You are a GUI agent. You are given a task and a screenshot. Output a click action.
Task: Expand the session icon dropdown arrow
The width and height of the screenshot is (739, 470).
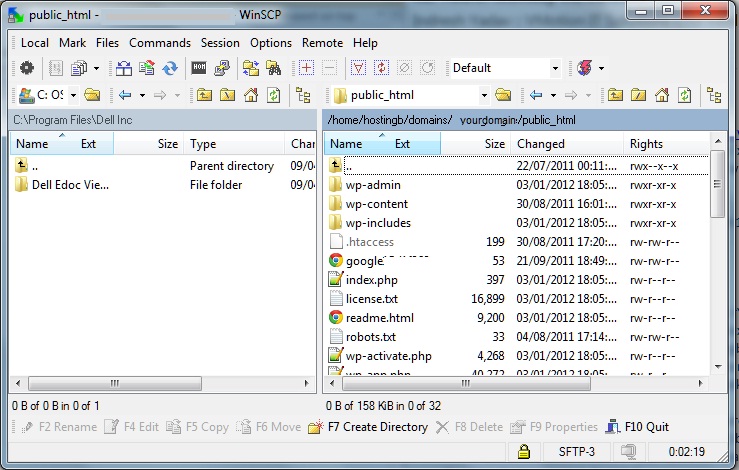tap(601, 68)
